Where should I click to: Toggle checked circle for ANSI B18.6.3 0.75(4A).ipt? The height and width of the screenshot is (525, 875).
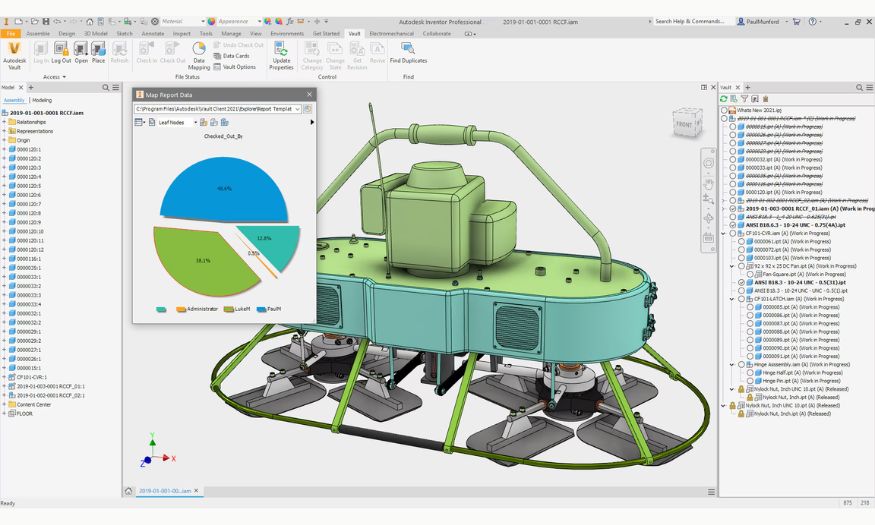point(733,225)
